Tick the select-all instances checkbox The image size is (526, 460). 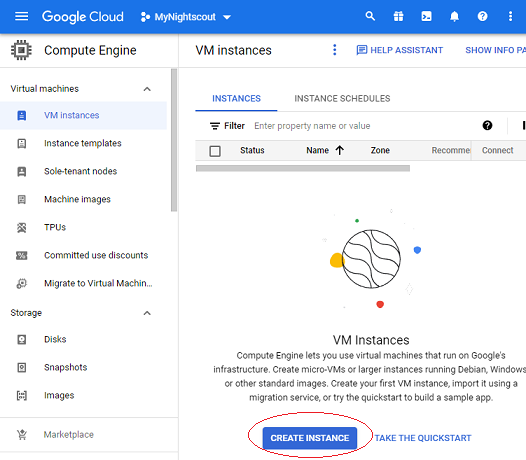coord(215,151)
